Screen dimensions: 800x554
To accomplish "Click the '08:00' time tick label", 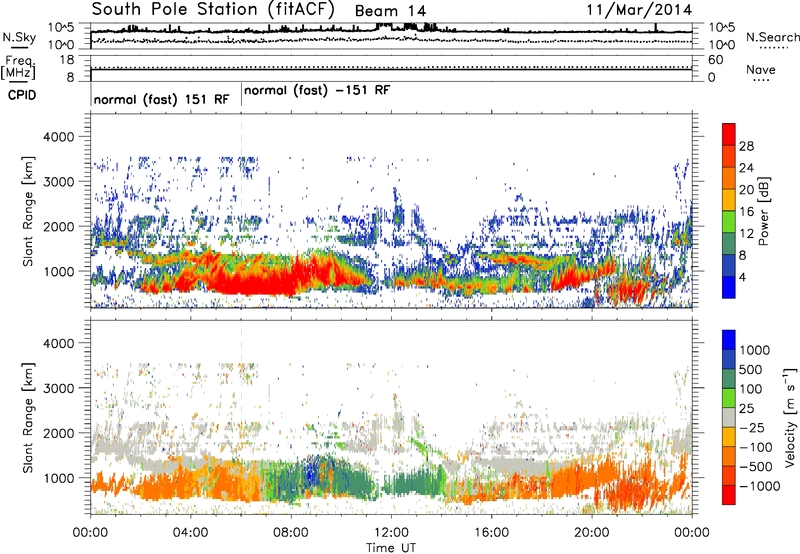I will tap(290, 533).
